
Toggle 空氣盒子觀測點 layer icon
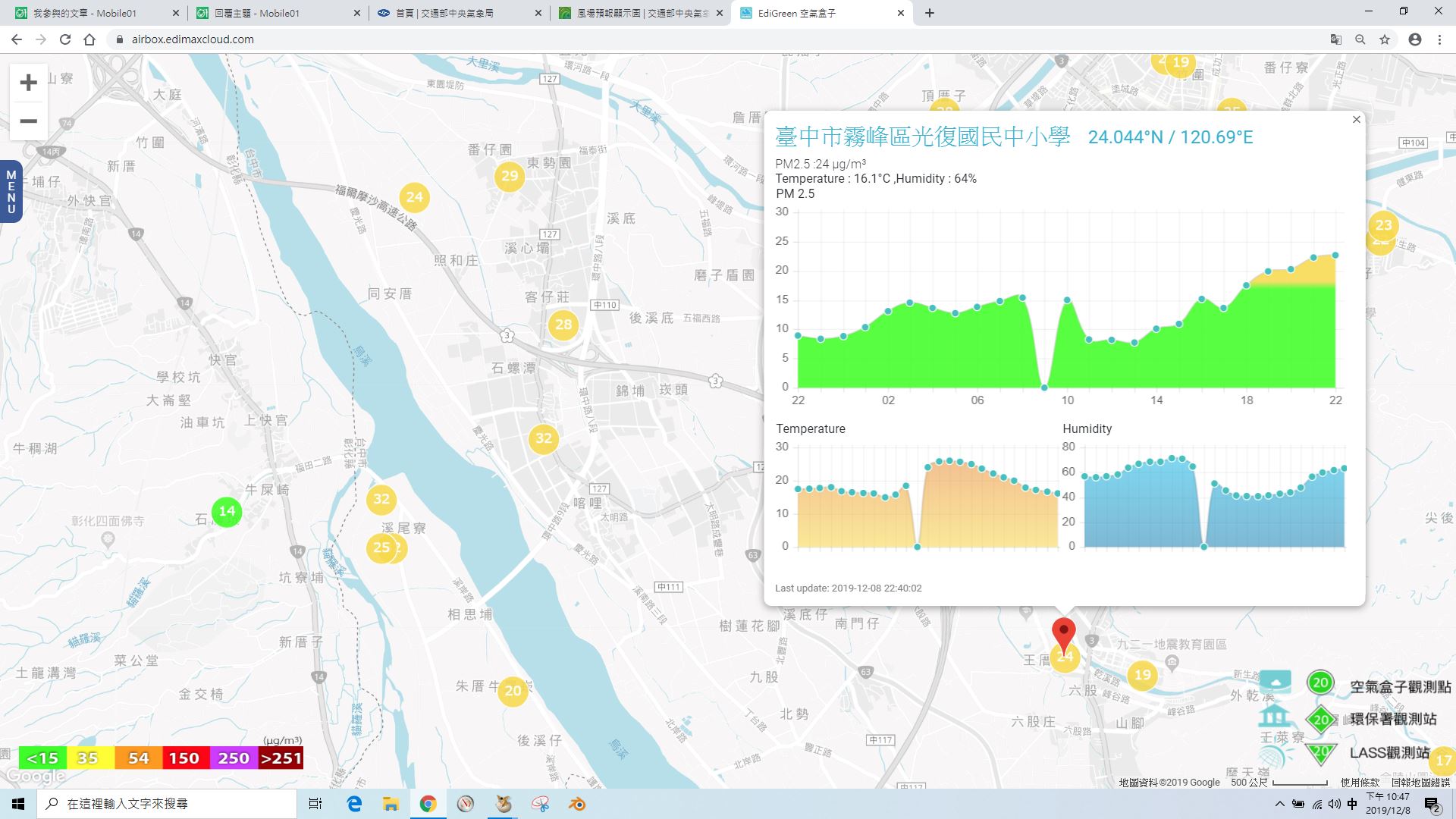(x=1320, y=682)
